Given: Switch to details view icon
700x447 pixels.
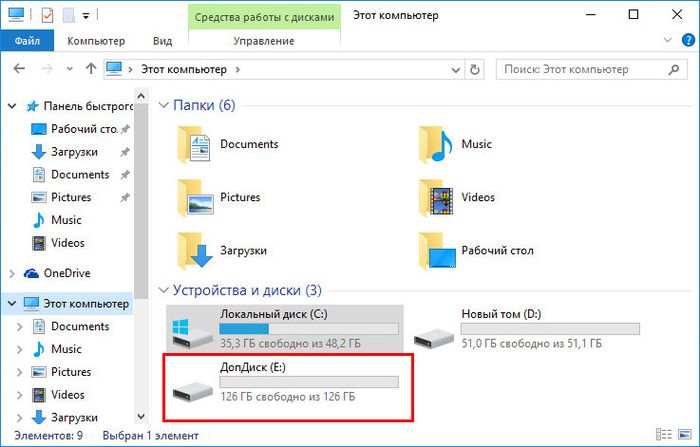Looking at the screenshot, I should [664, 434].
